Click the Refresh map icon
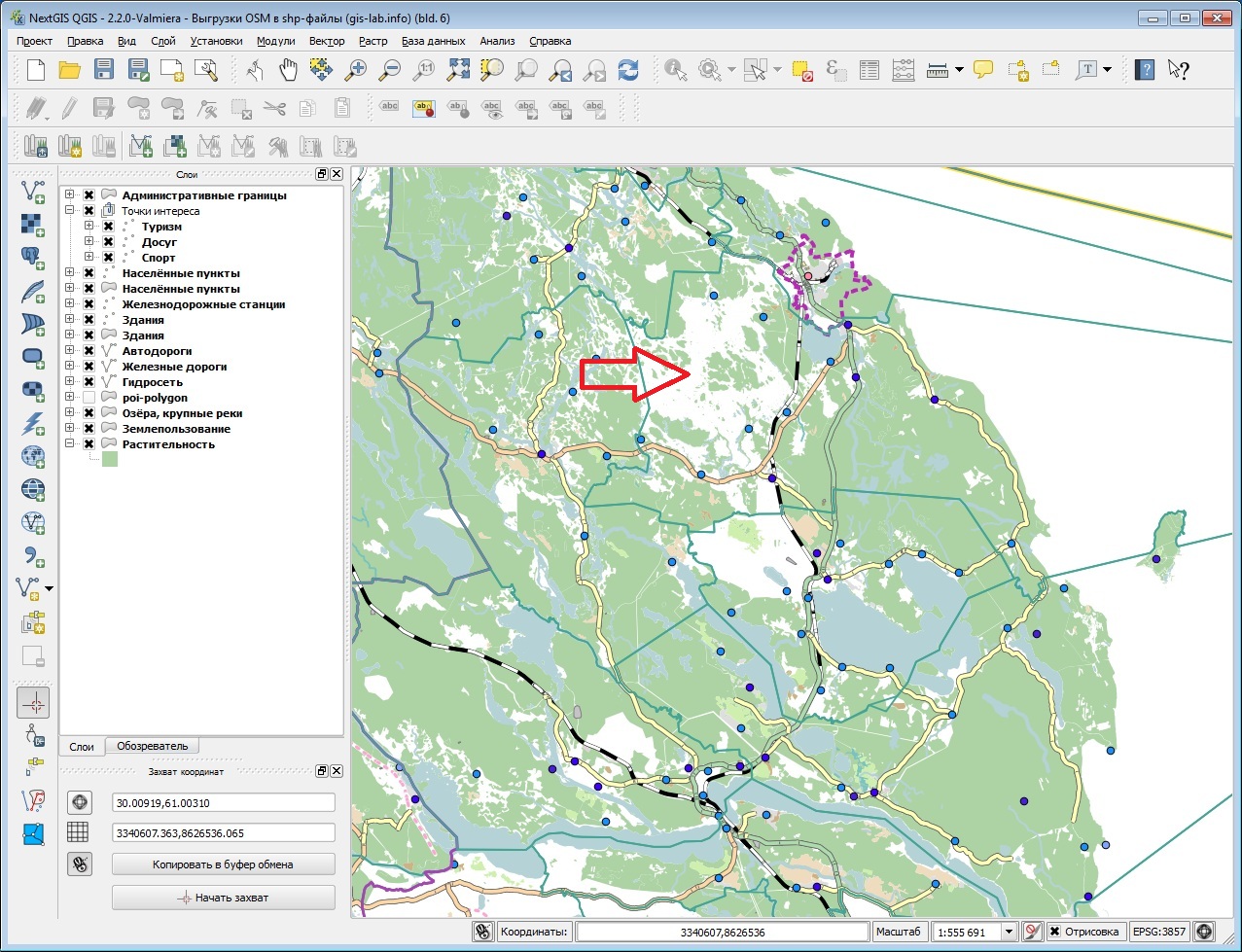This screenshot has height=952, width=1242. point(628,70)
